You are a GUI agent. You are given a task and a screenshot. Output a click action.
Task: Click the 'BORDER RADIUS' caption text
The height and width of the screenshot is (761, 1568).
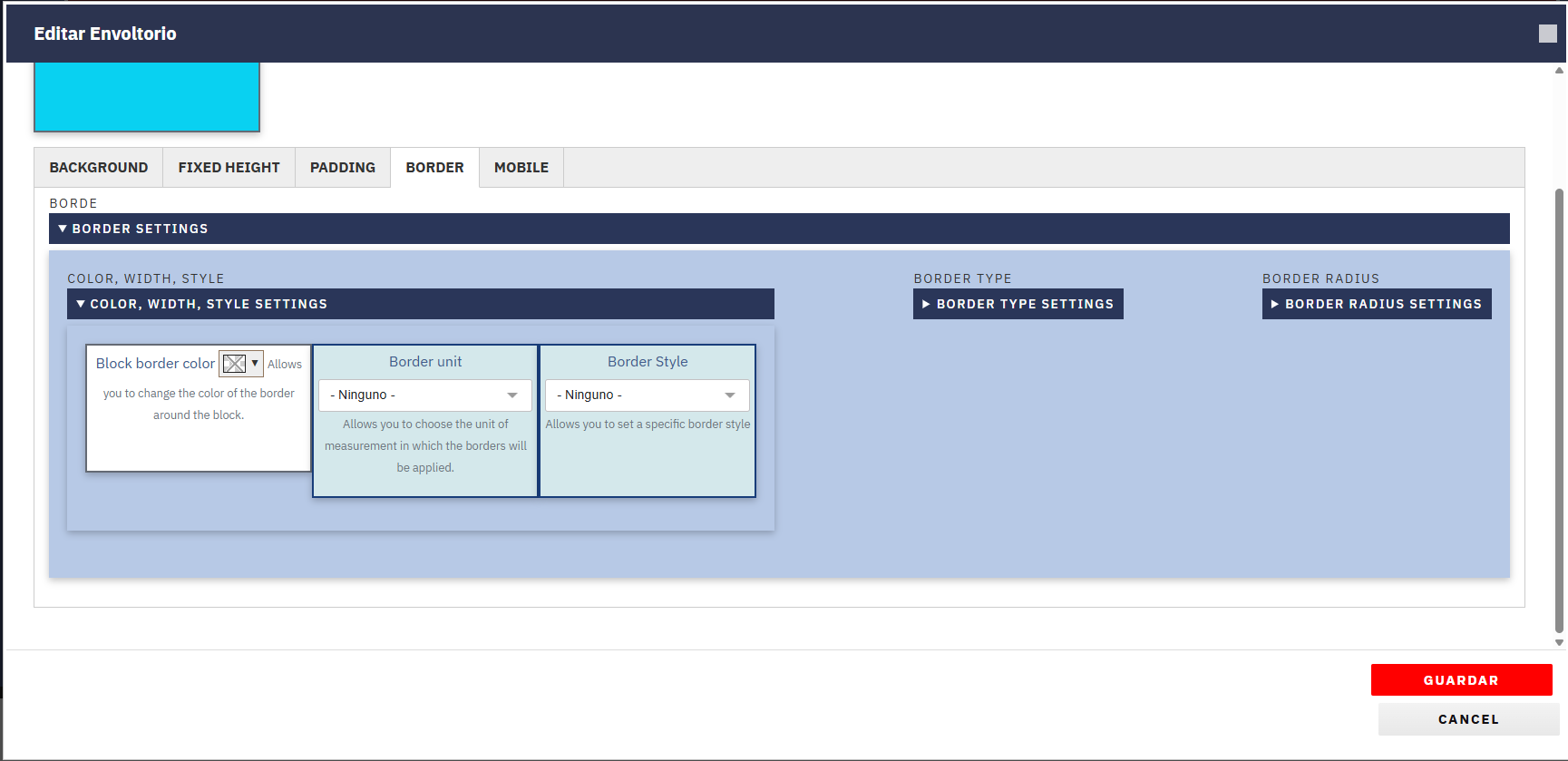[1320, 278]
